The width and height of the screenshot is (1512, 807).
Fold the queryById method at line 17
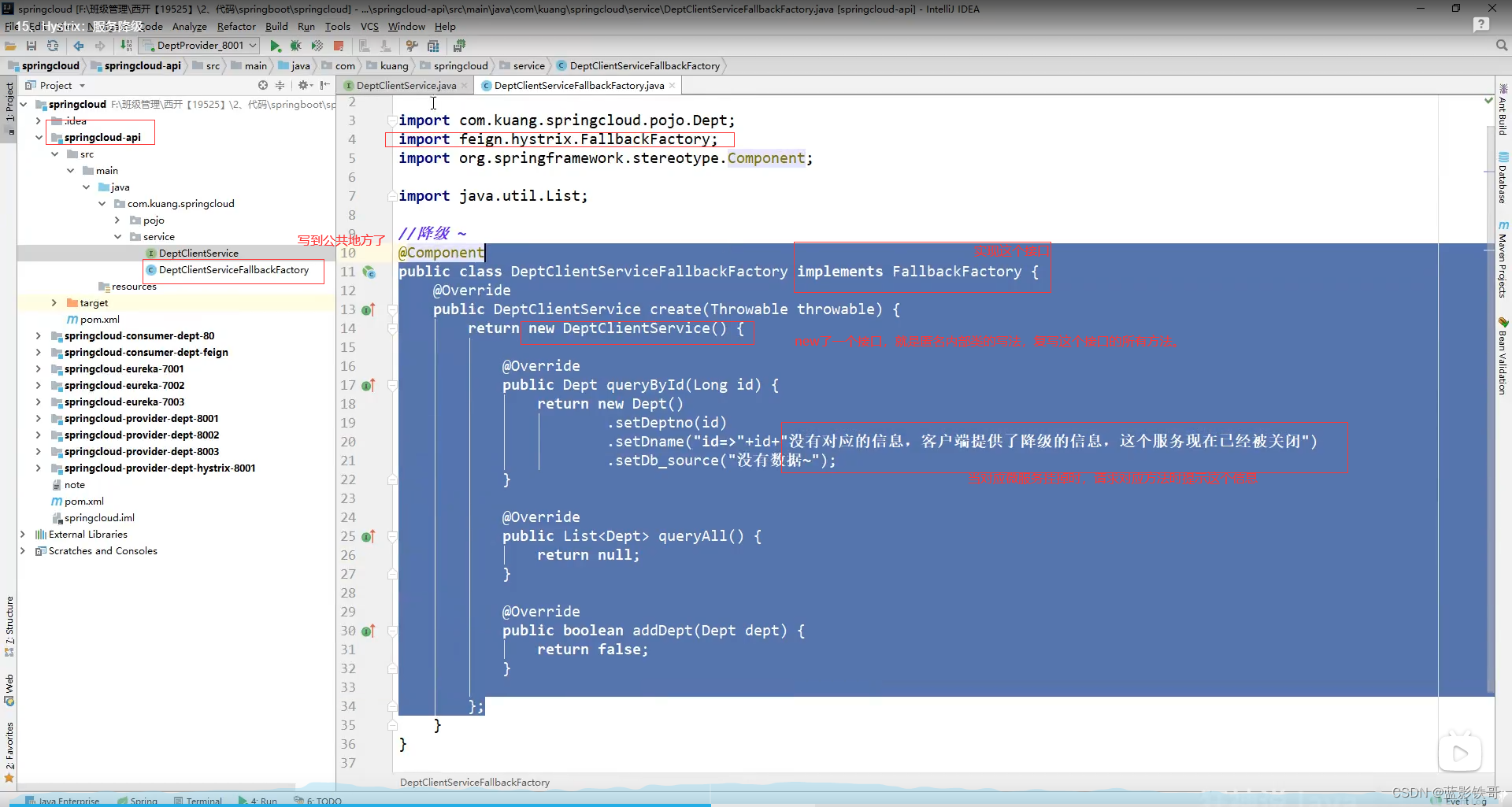[x=392, y=385]
